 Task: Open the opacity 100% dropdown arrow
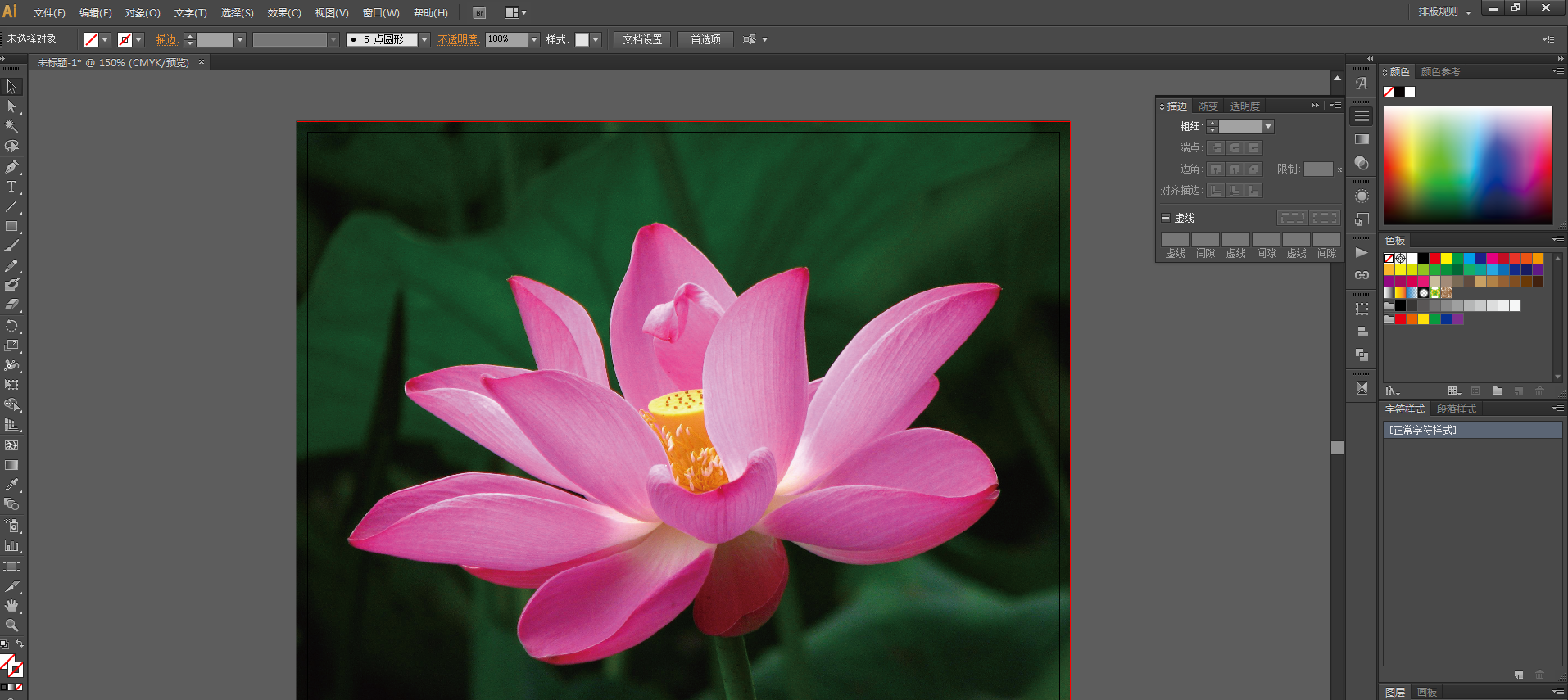(534, 39)
